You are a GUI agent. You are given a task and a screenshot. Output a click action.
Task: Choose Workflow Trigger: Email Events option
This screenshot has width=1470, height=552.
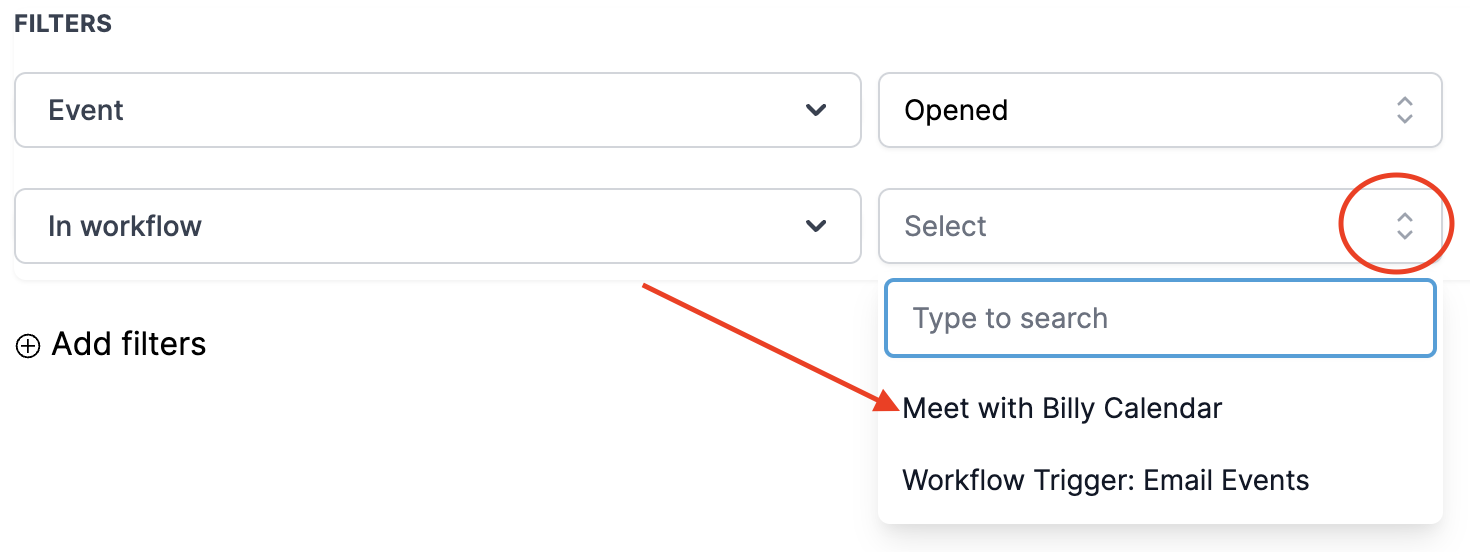1105,480
